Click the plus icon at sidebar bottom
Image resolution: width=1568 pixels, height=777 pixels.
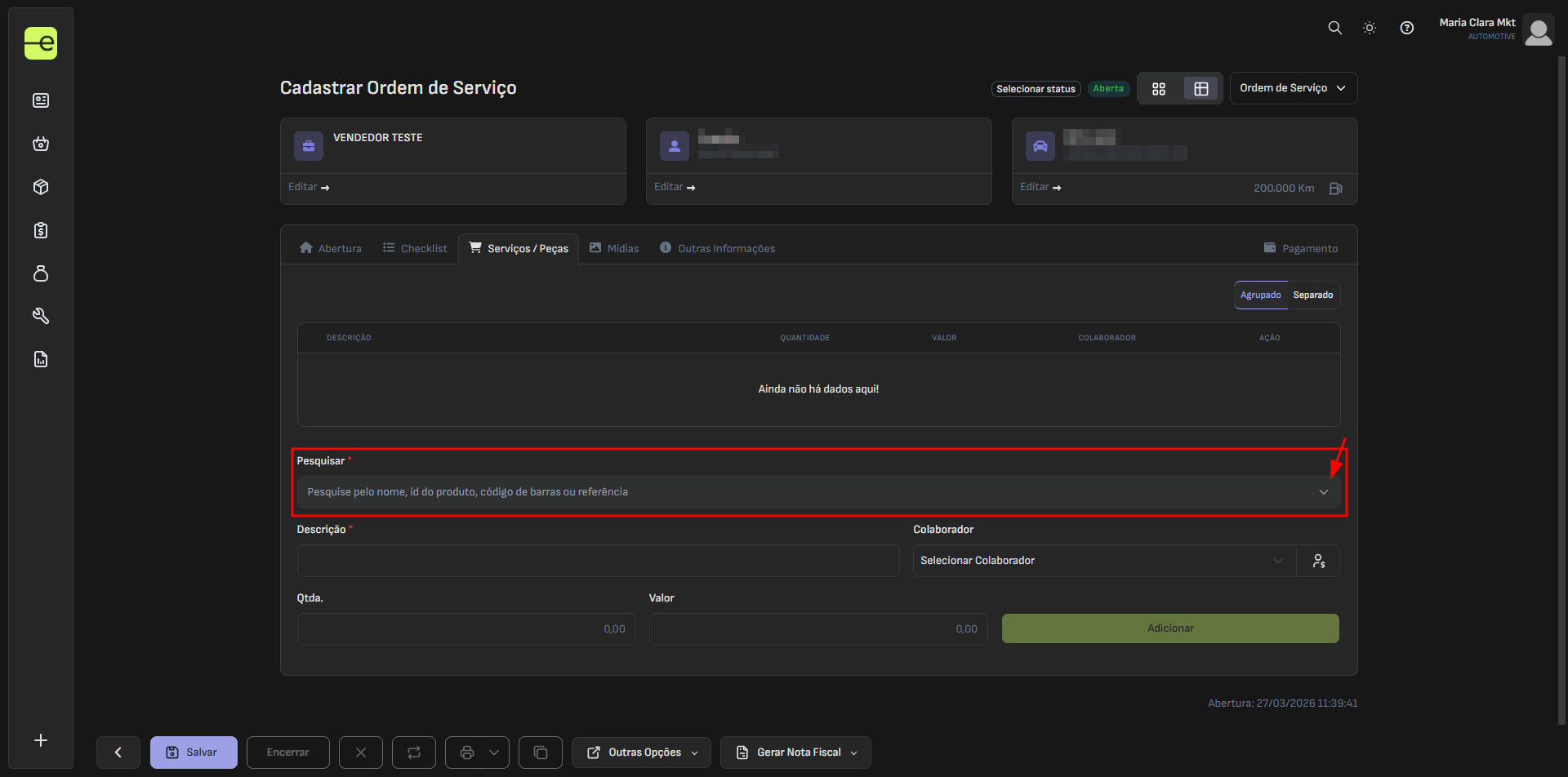coord(41,740)
